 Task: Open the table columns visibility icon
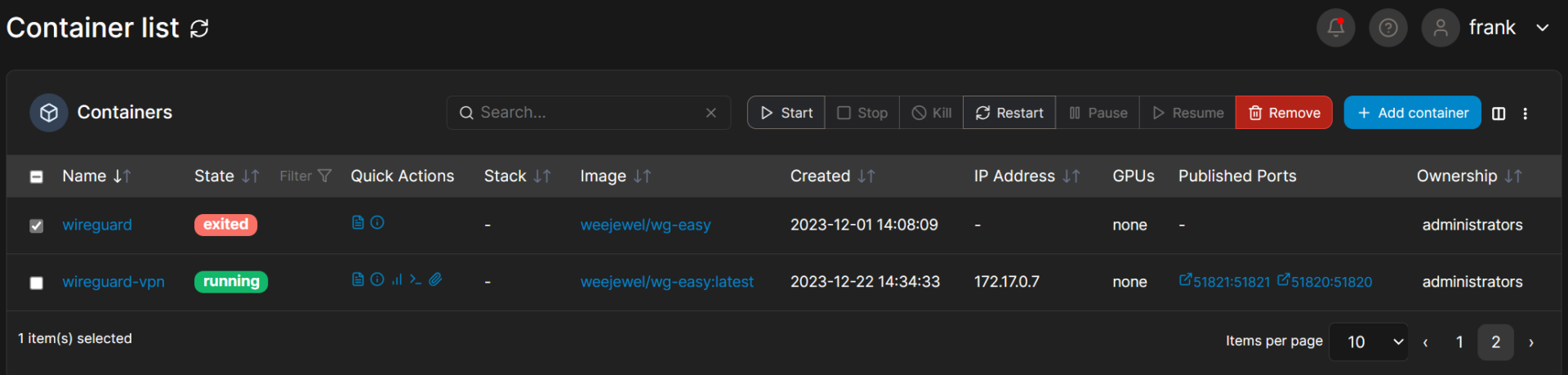1499,114
